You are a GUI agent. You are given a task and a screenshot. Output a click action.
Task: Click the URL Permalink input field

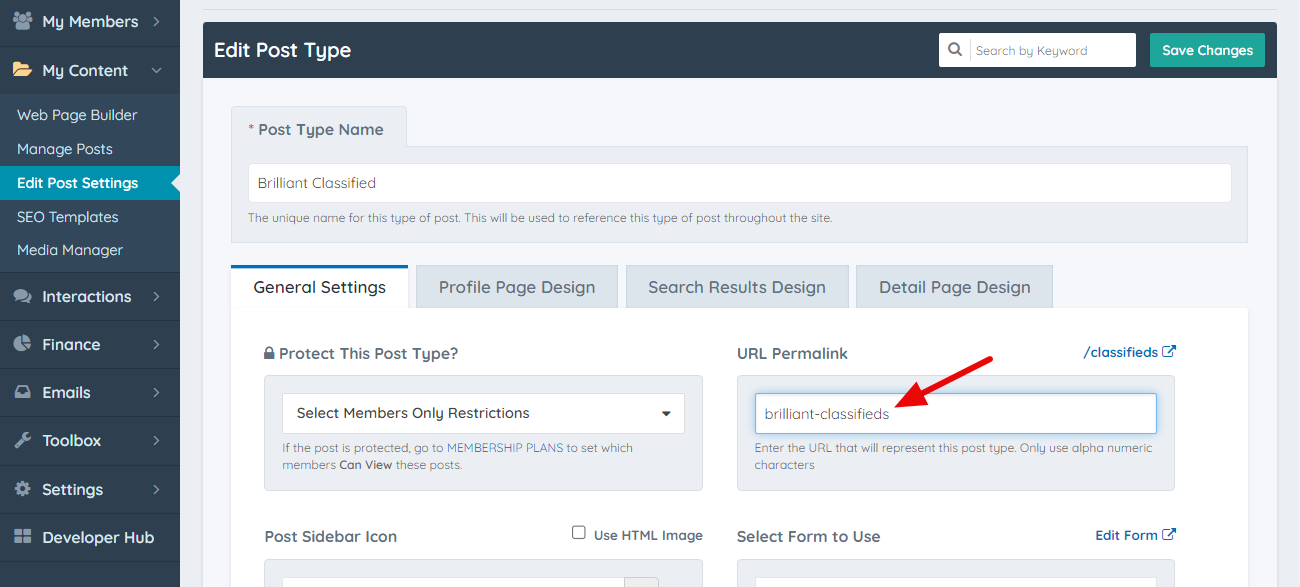(955, 413)
